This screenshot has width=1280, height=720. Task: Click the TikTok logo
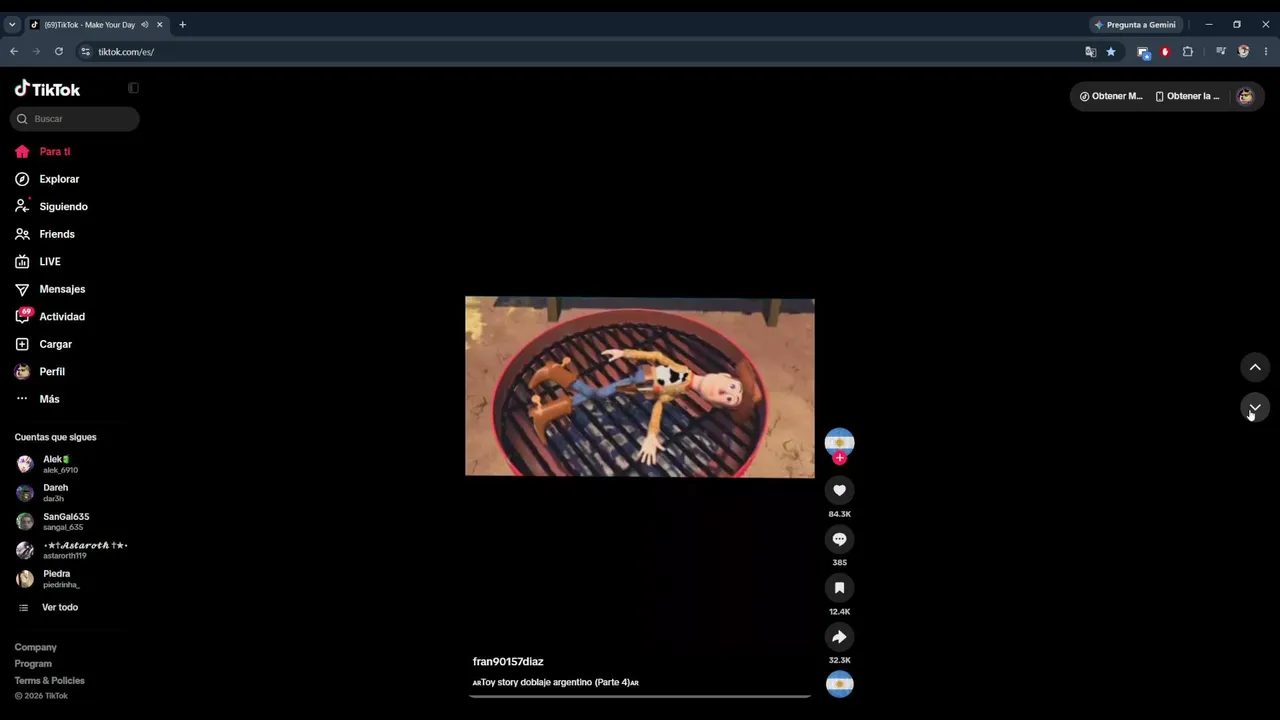point(47,89)
